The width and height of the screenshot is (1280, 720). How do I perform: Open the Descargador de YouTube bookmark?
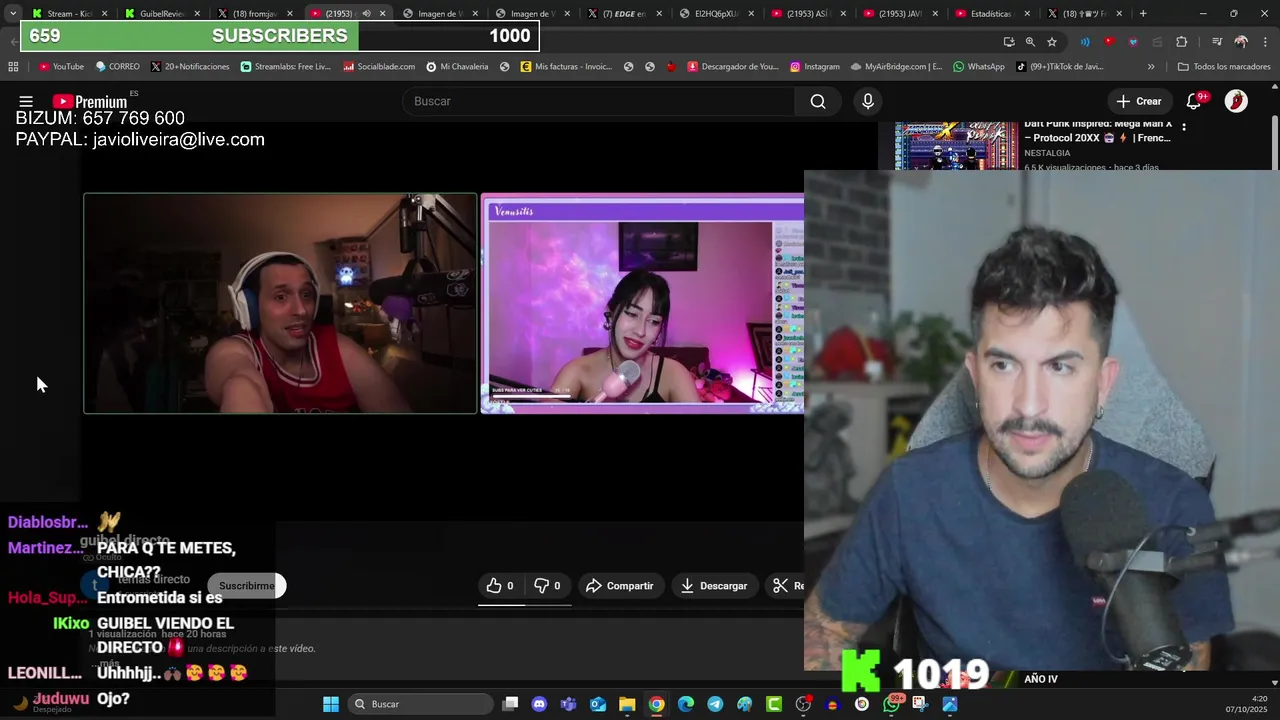tap(733, 67)
